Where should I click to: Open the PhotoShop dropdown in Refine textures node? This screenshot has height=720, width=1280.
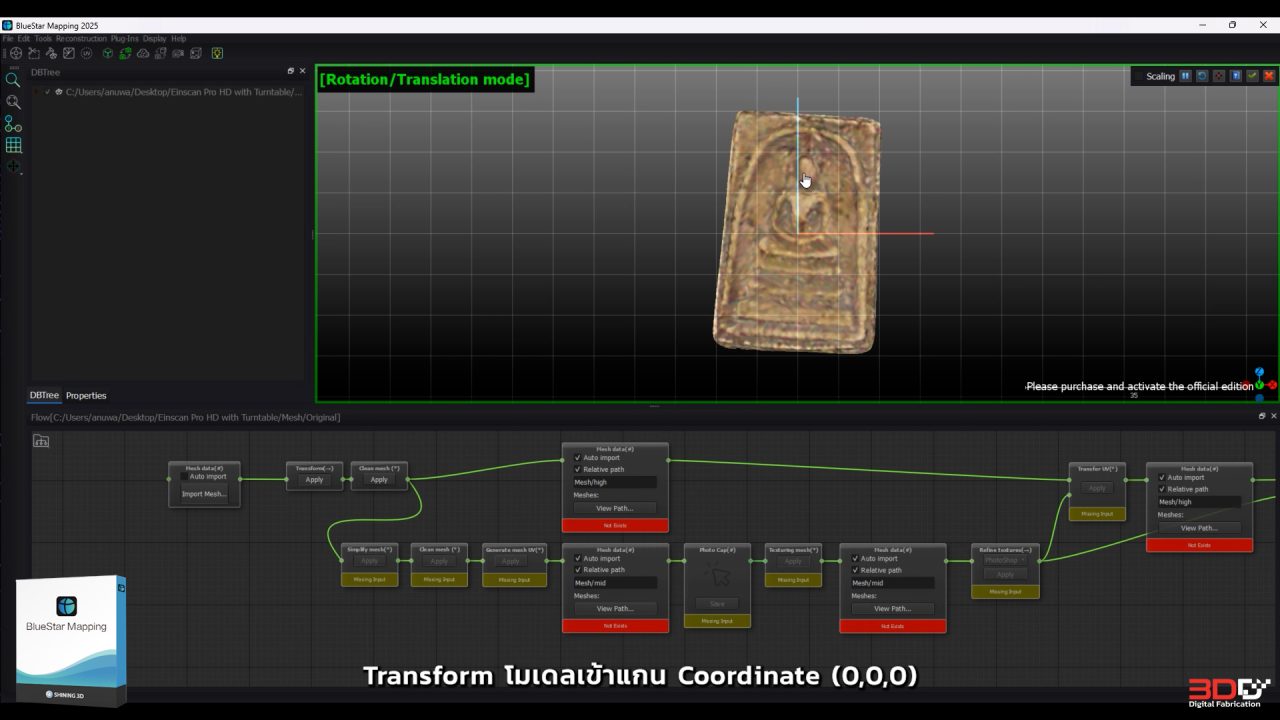pos(1004,562)
